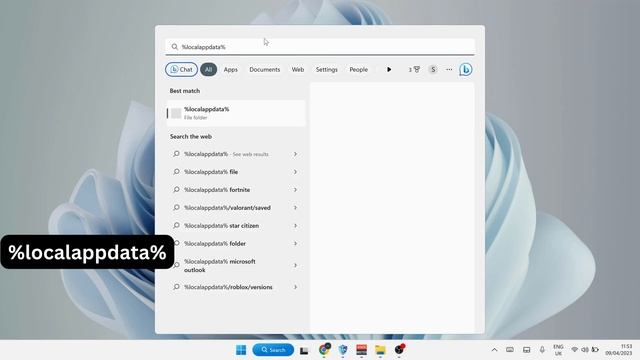The height and width of the screenshot is (360, 640).
Task: Show hidden system tray icons
Action: [x=494, y=350]
